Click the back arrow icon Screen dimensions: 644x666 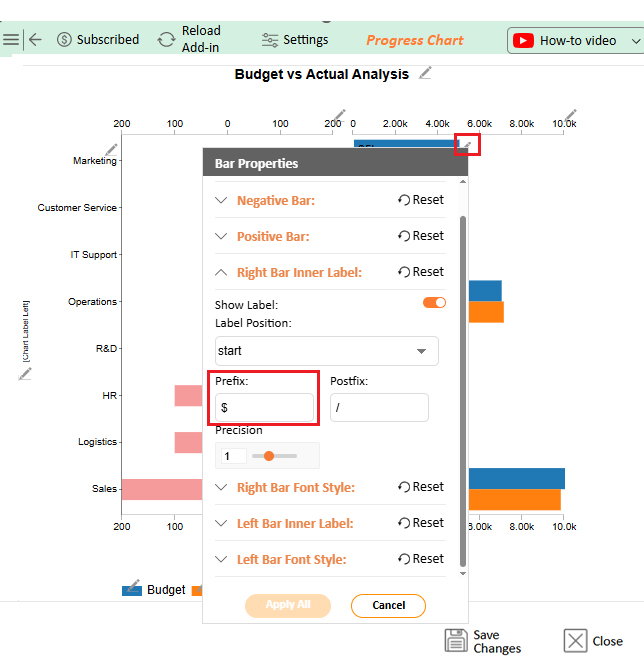(35, 40)
